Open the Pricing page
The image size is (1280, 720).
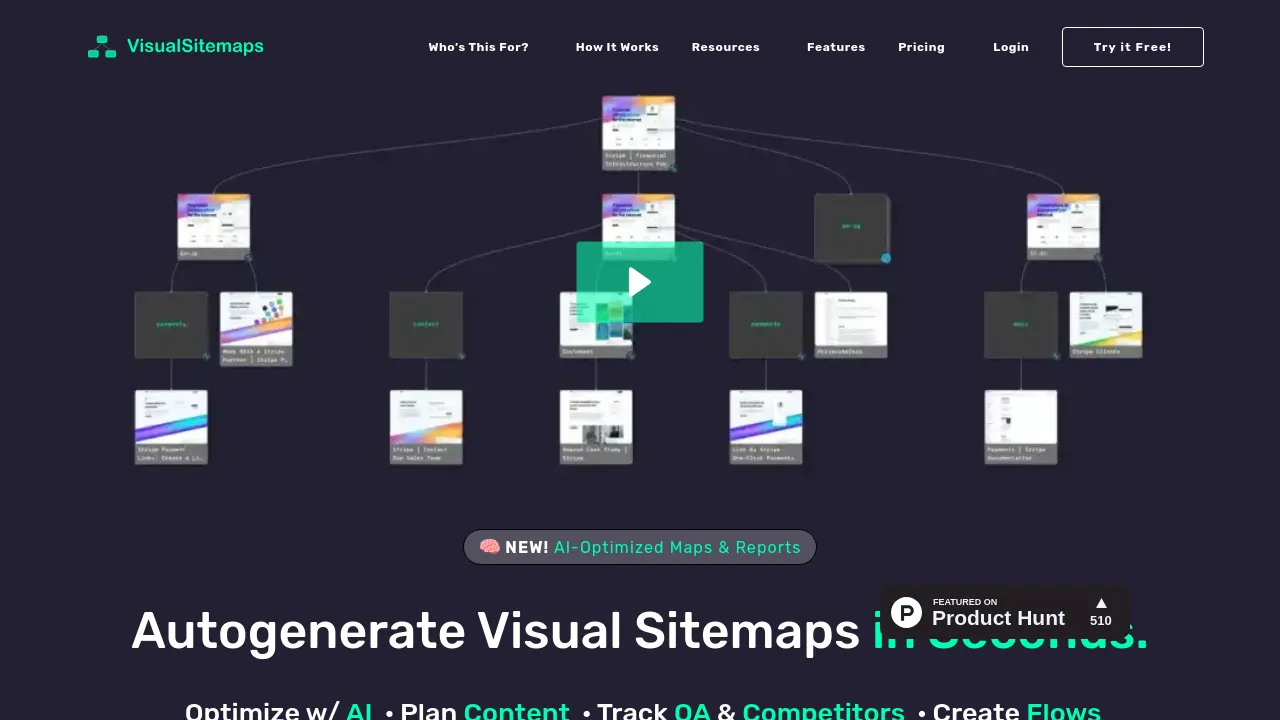point(921,47)
